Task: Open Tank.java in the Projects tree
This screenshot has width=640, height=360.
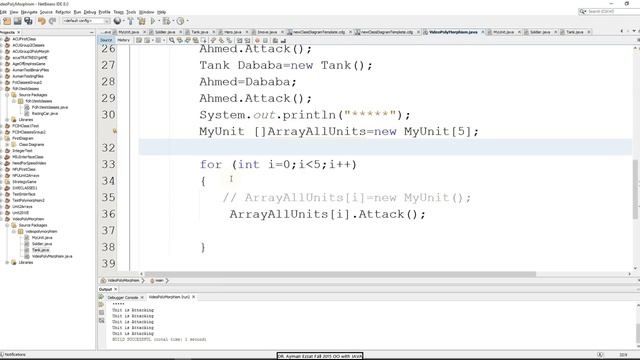Action: [x=41, y=250]
